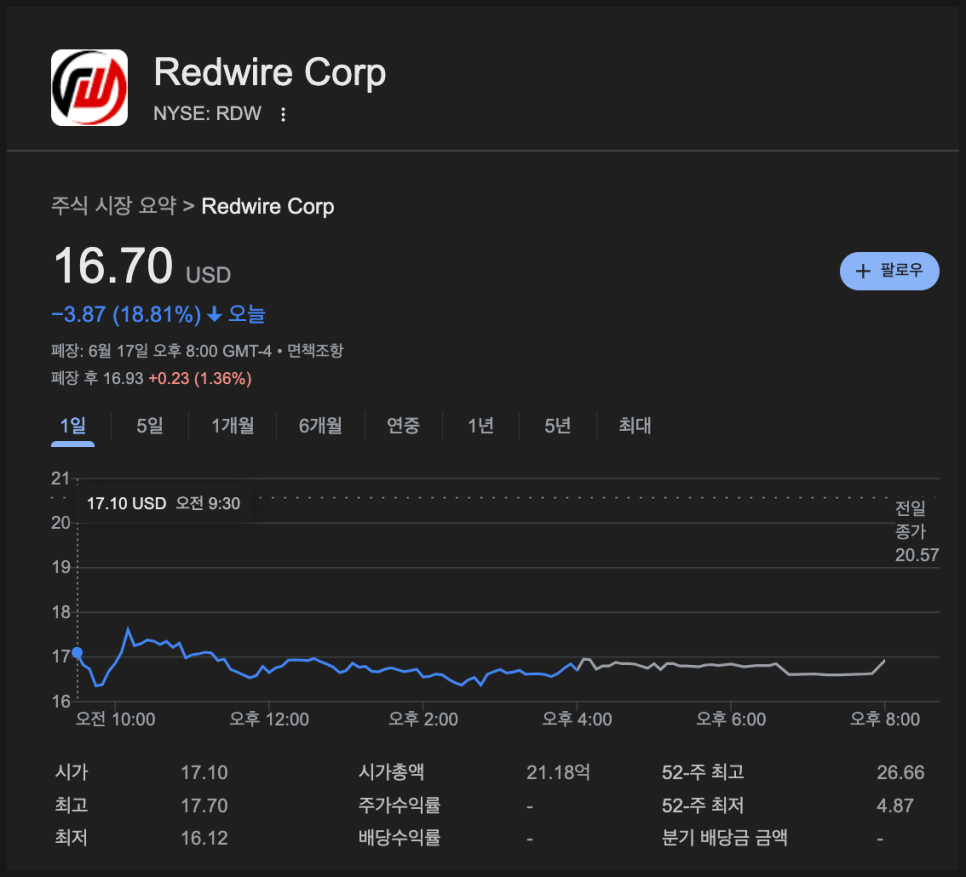Viewport: 966px width, 877px height.
Task: Select the 연중 year-to-date tab
Action: [x=403, y=426]
